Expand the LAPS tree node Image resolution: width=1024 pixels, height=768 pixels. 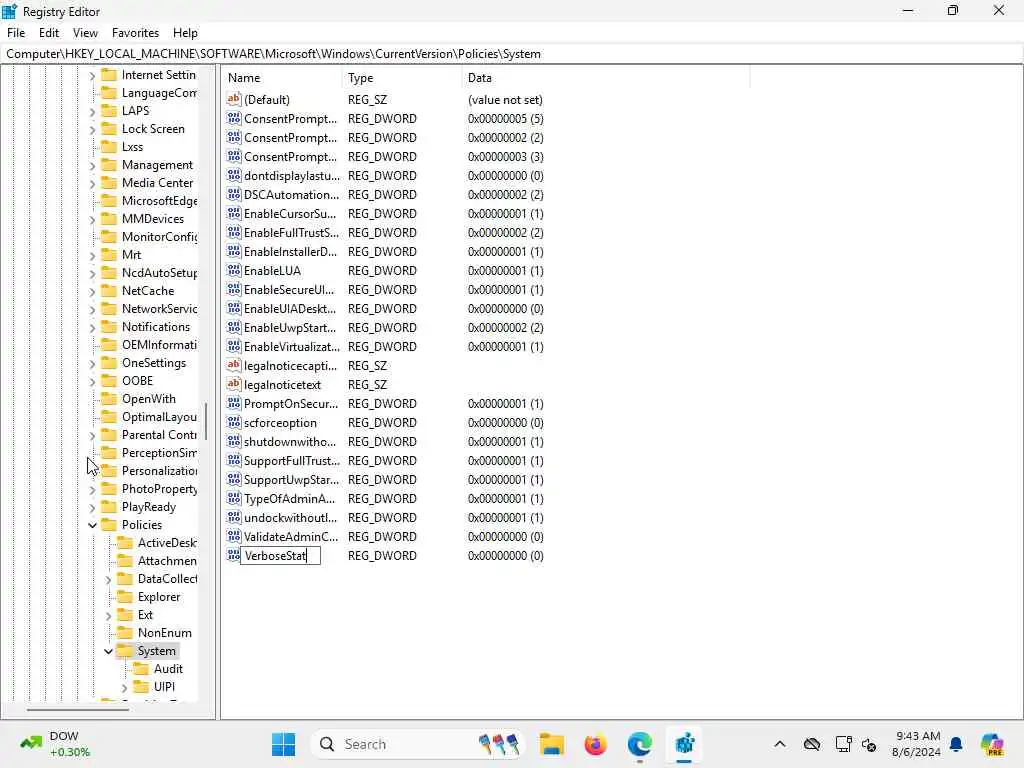tap(92, 111)
